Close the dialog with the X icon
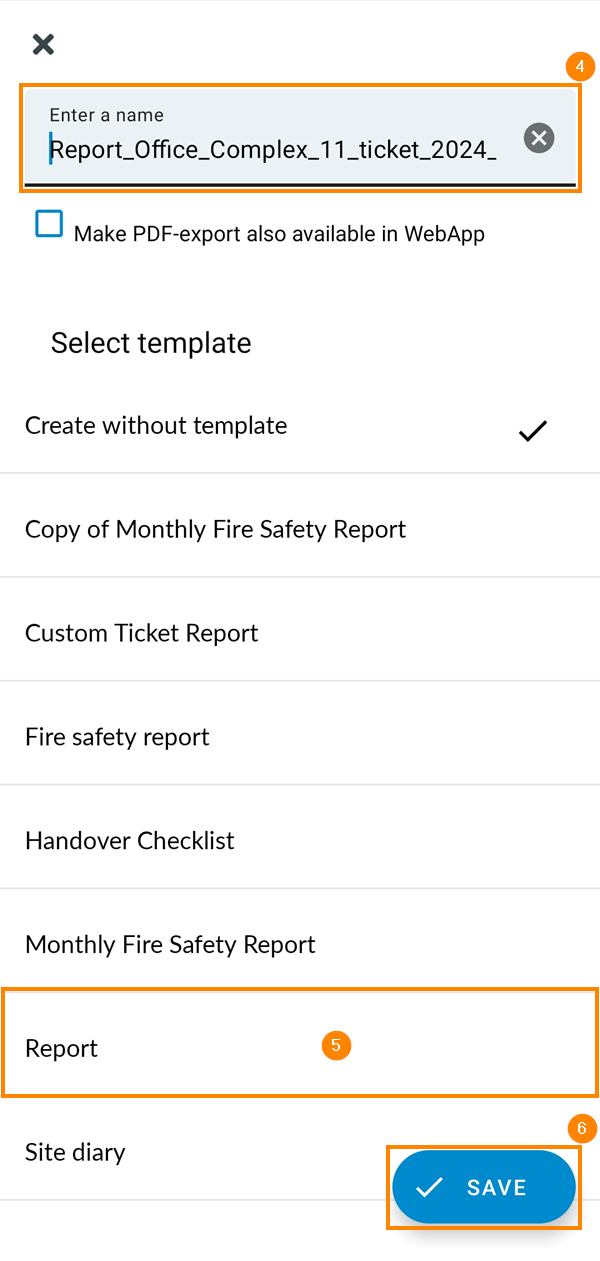Screen dimensions: 600x1261 (42, 44)
